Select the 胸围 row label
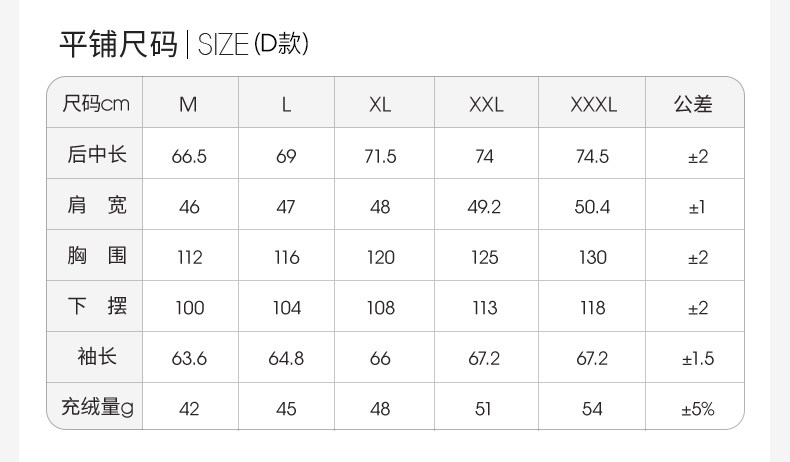The image size is (790, 462). (97, 256)
